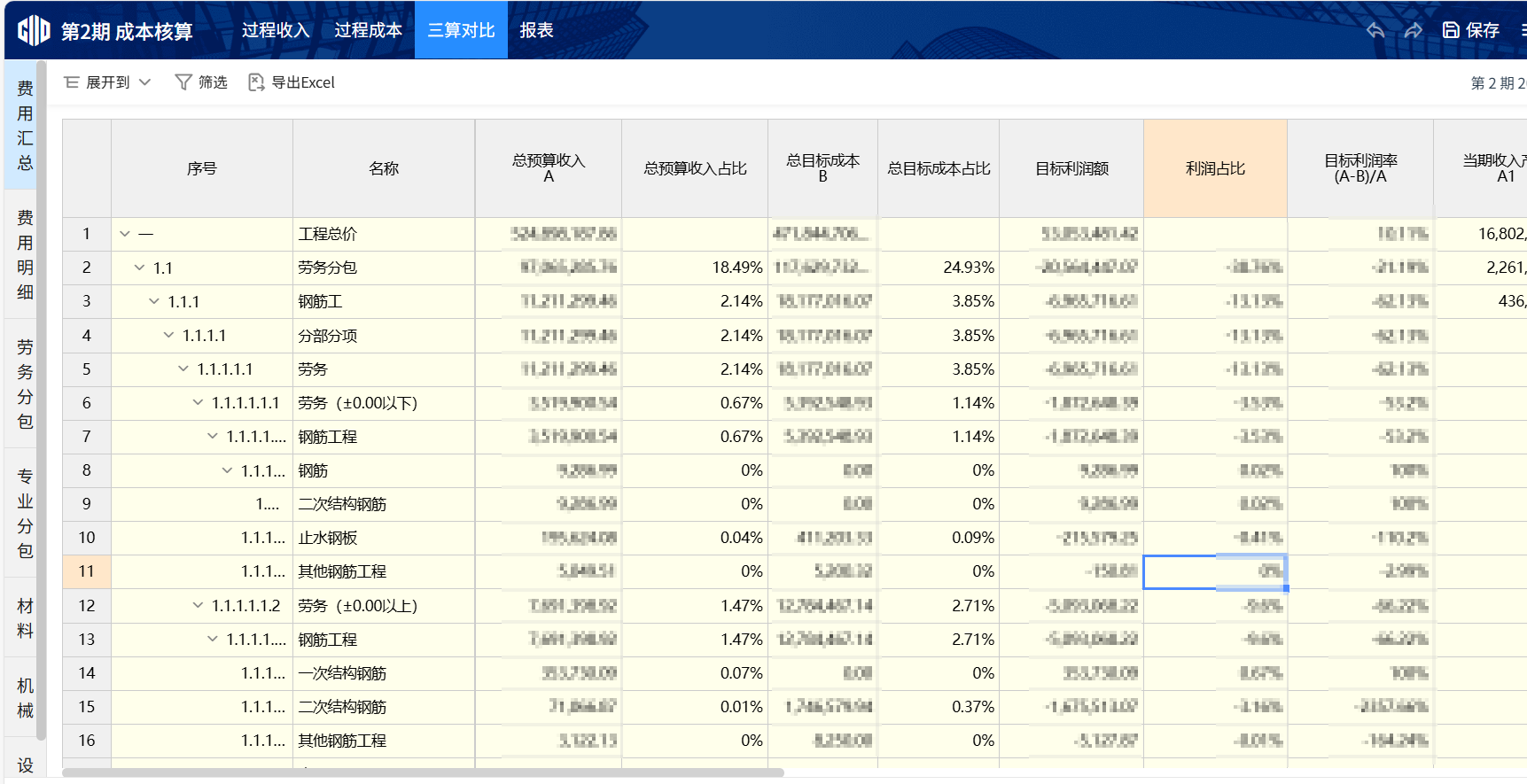Screen dimensions: 1527x784
Task: Collapse the 1.1.1 钢筋工 tree node
Action: 154,301
